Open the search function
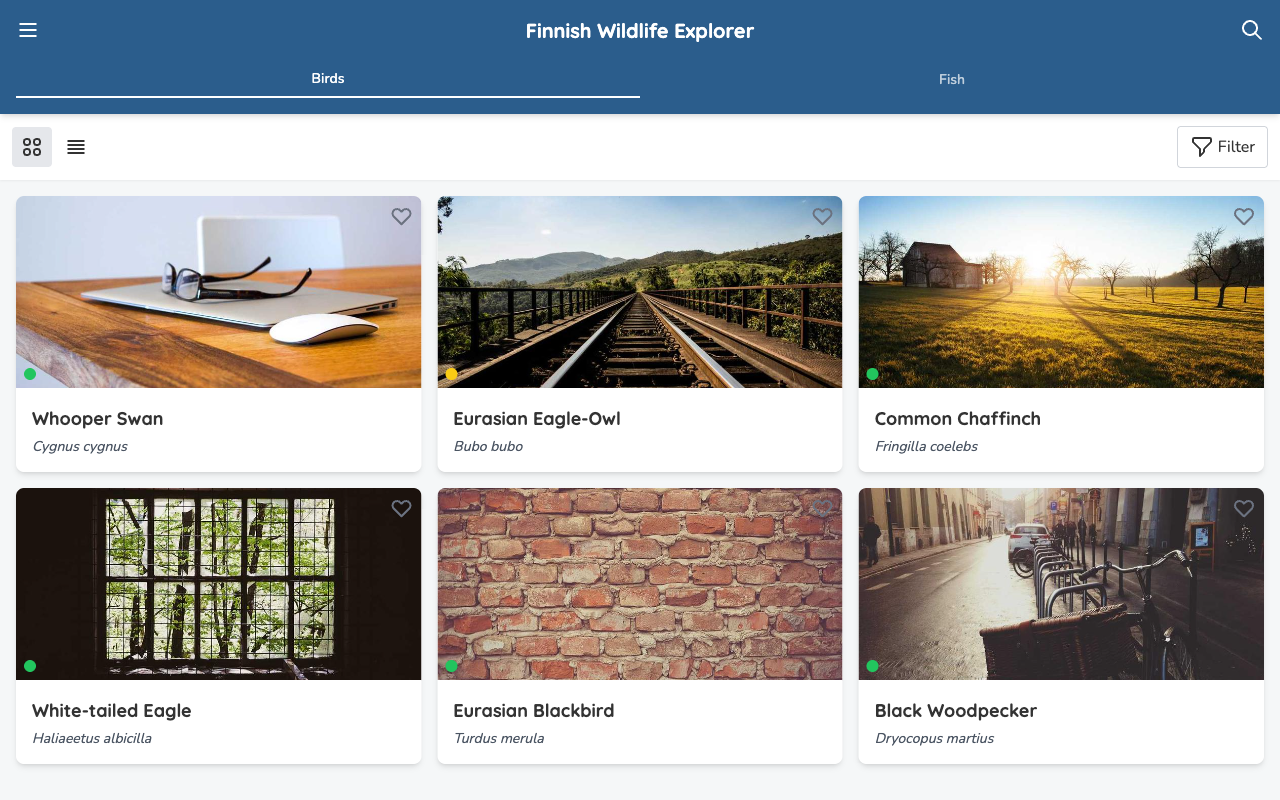The width and height of the screenshot is (1280, 800). click(1251, 30)
